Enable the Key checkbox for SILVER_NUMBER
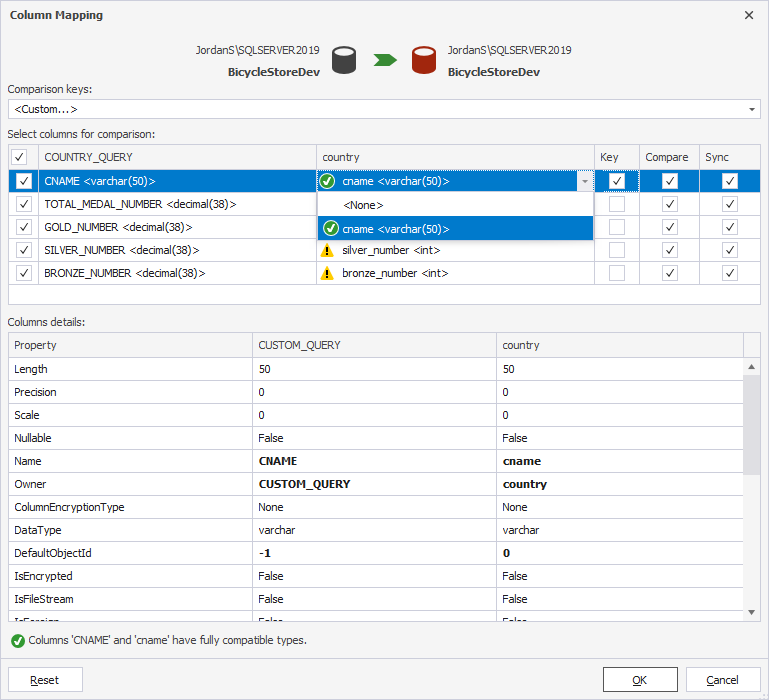The width and height of the screenshot is (769, 700). (x=617, y=250)
